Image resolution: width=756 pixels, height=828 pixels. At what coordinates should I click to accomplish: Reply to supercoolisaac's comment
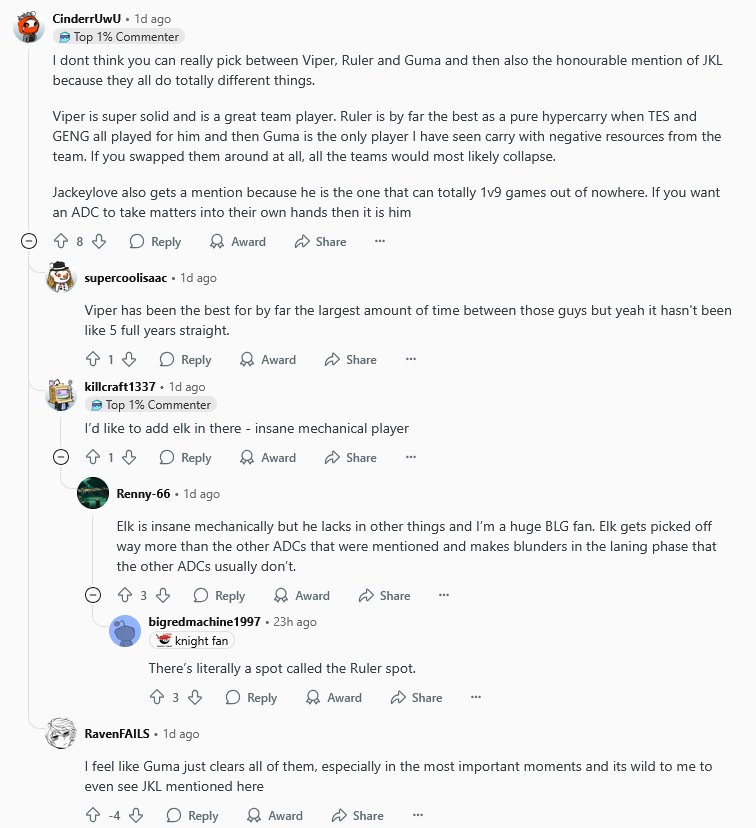click(185, 359)
